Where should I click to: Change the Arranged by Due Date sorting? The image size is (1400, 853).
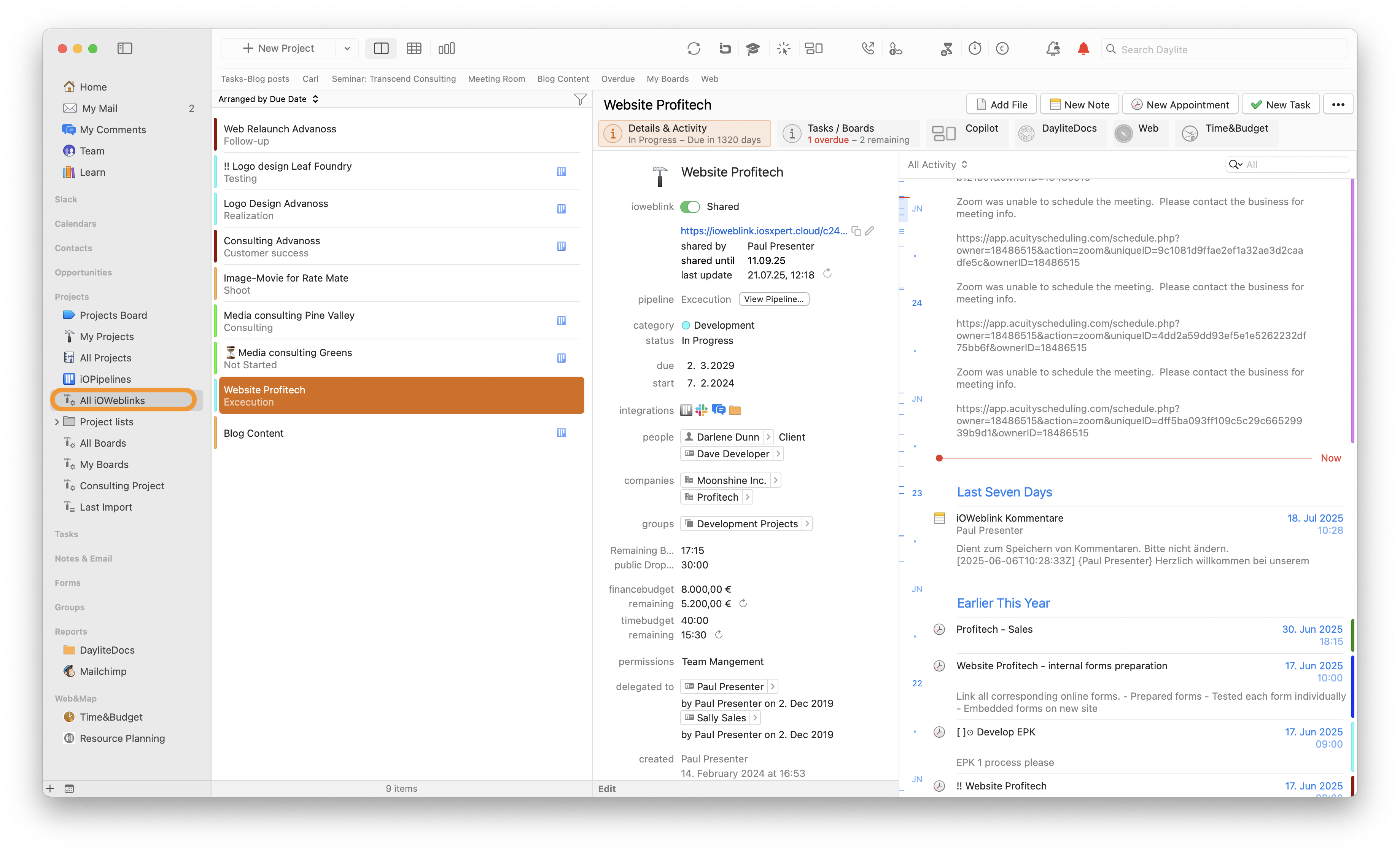click(x=268, y=99)
